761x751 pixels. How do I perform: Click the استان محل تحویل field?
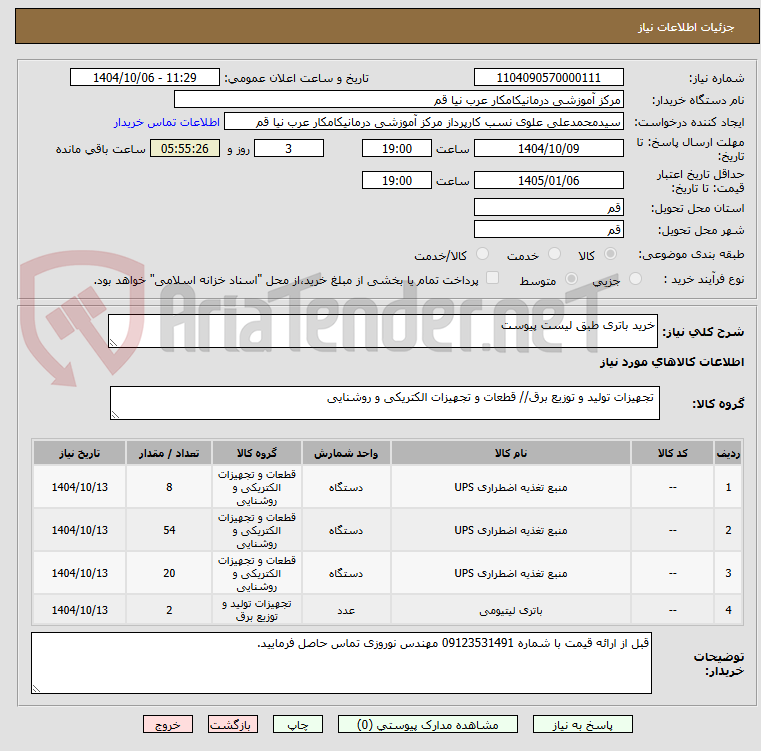pyautogui.click(x=548, y=207)
